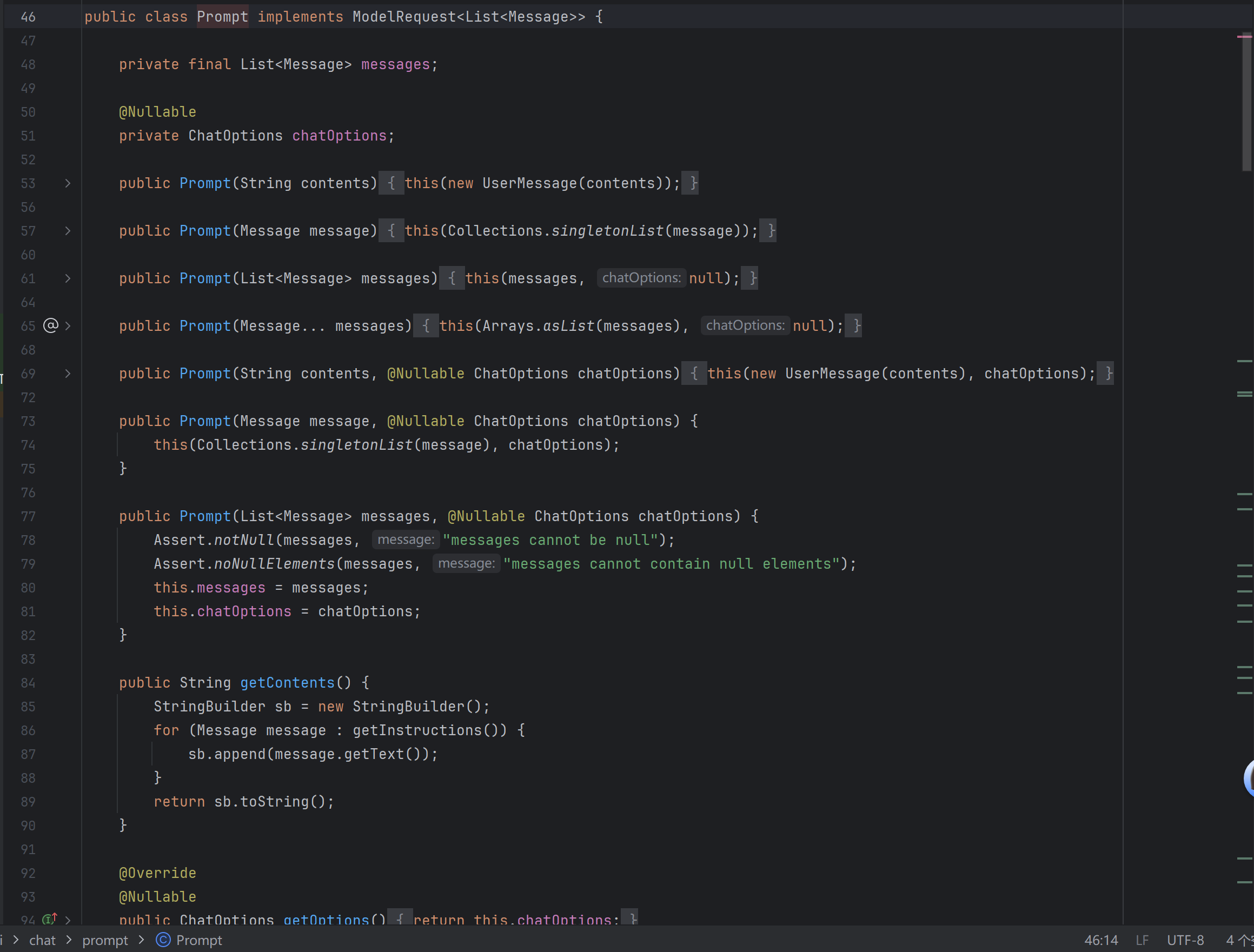Viewport: 1254px width, 952px height.
Task: Click '@Nullable' annotation on line 93
Action: pos(157,897)
